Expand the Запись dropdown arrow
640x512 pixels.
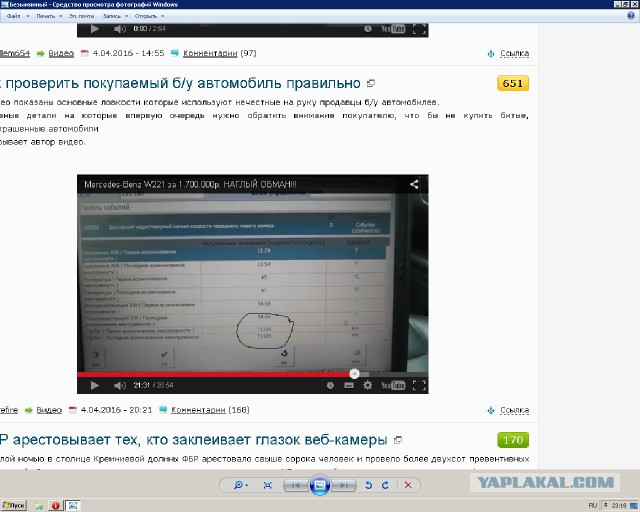[x=127, y=16]
